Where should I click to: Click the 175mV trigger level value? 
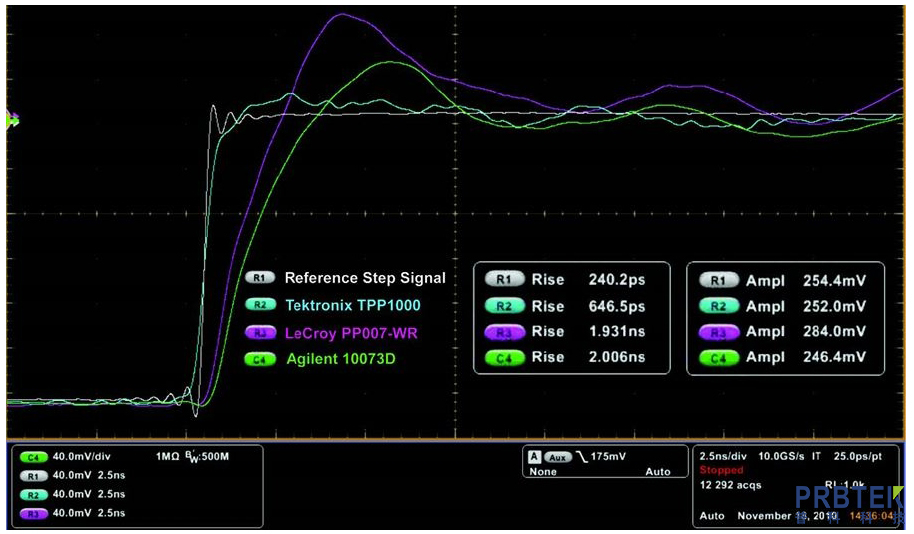612,456
